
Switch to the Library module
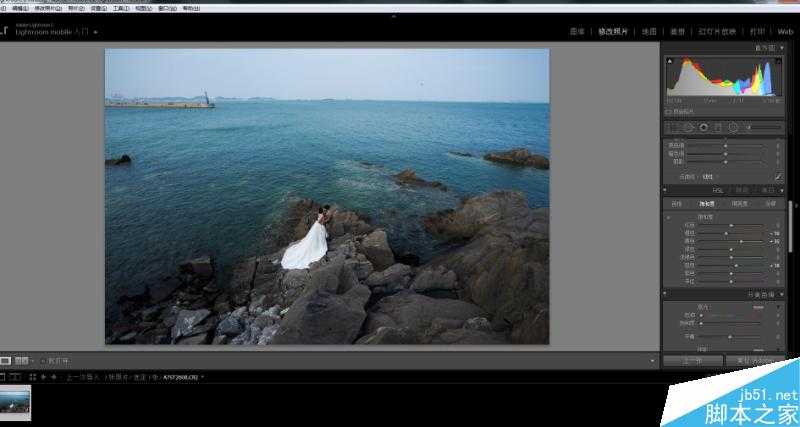click(577, 31)
